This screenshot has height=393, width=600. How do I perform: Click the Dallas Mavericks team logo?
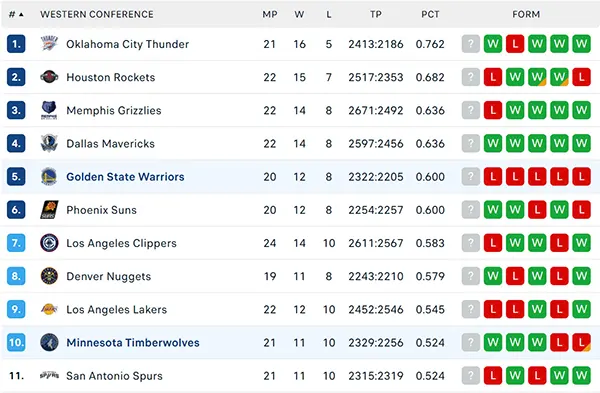click(49, 143)
